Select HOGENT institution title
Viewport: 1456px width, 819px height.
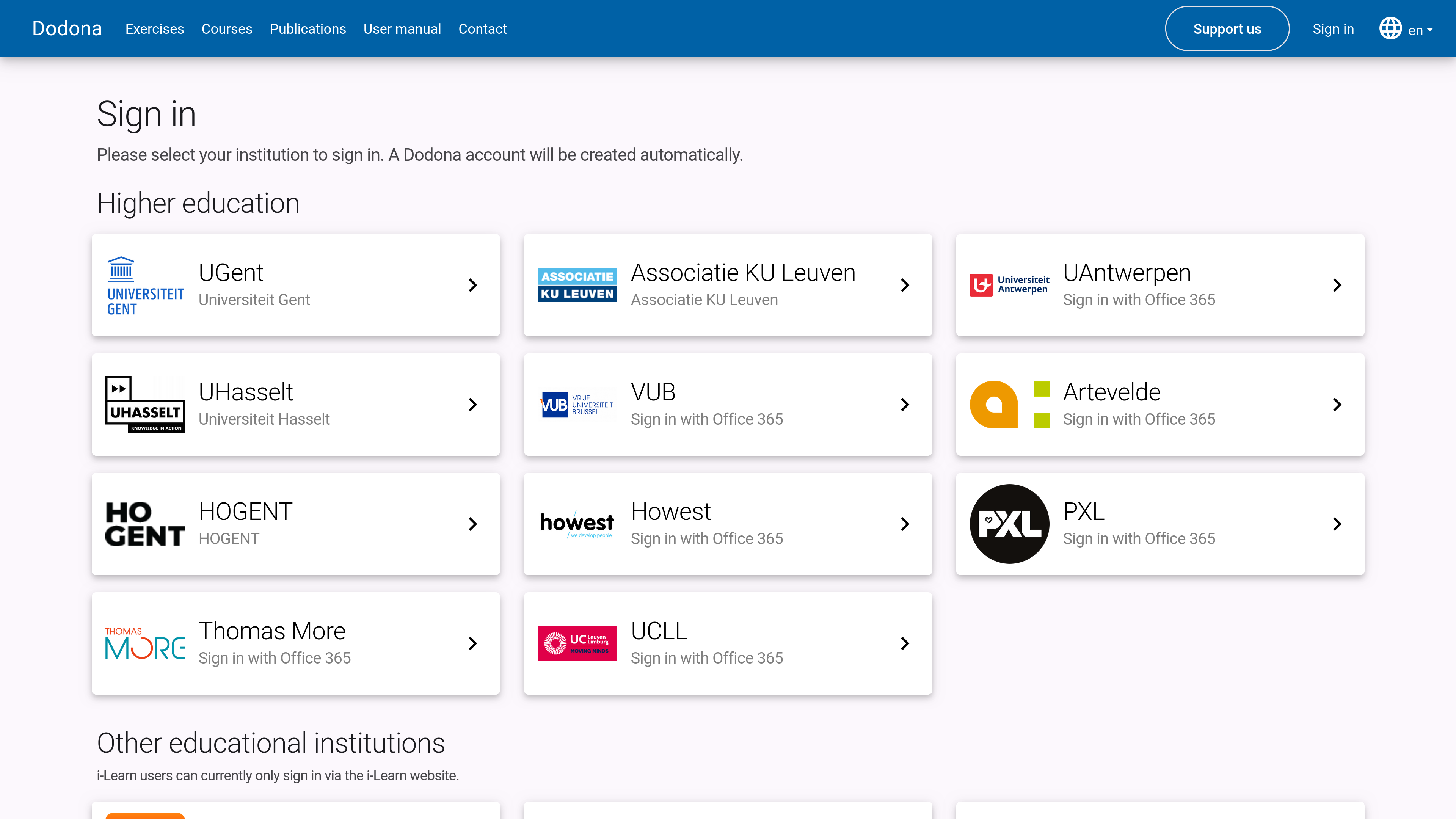245,511
